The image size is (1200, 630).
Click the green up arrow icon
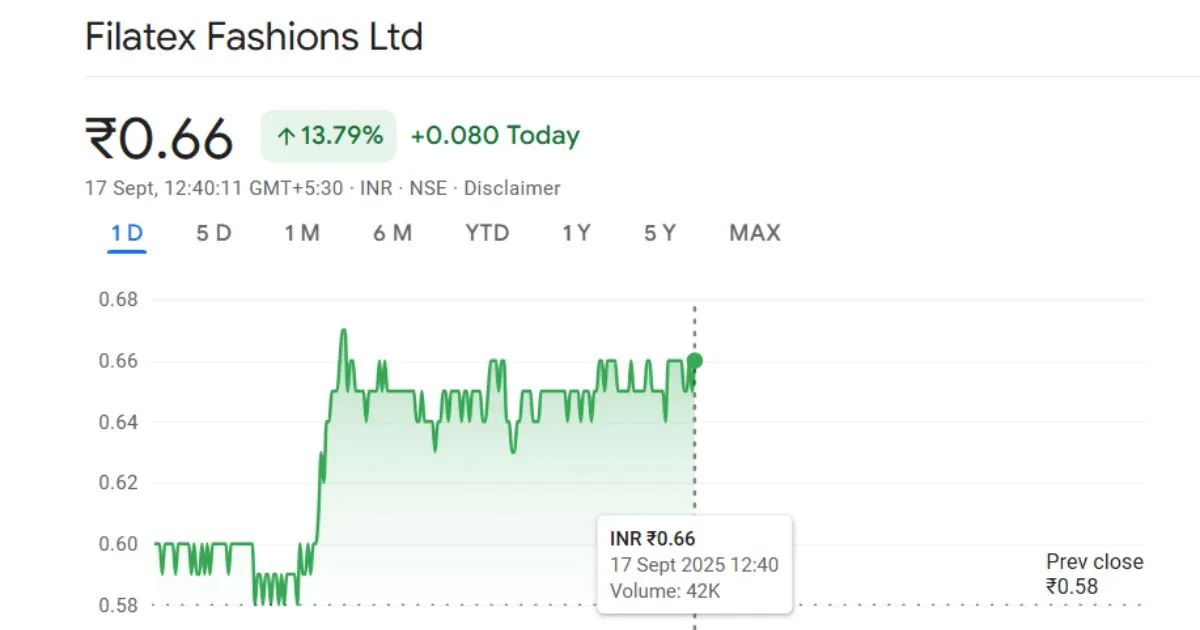285,137
